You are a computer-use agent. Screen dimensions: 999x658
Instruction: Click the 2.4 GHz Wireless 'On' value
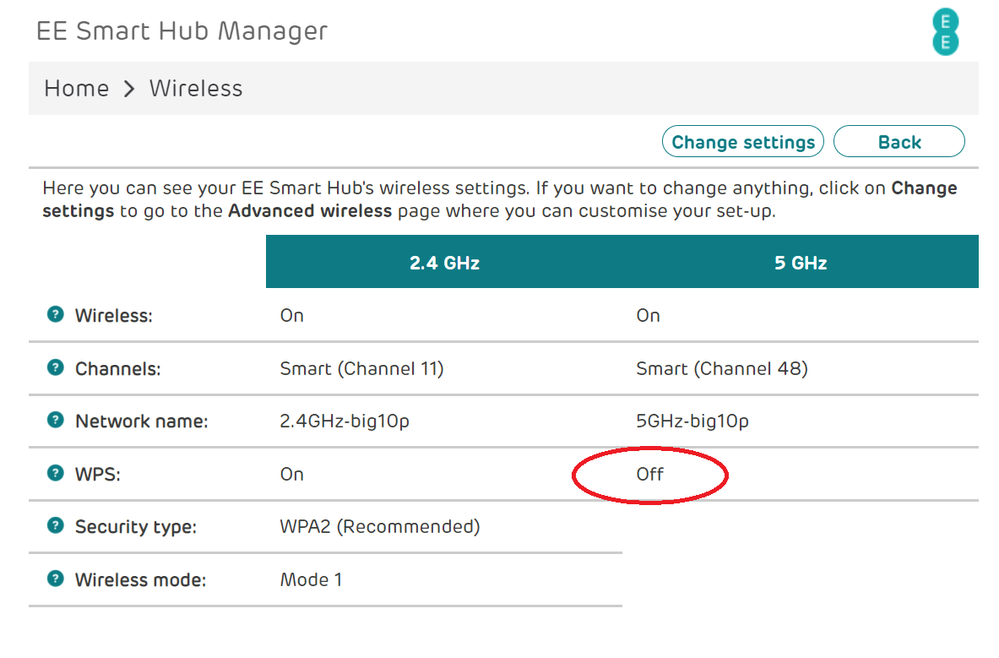pos(292,316)
